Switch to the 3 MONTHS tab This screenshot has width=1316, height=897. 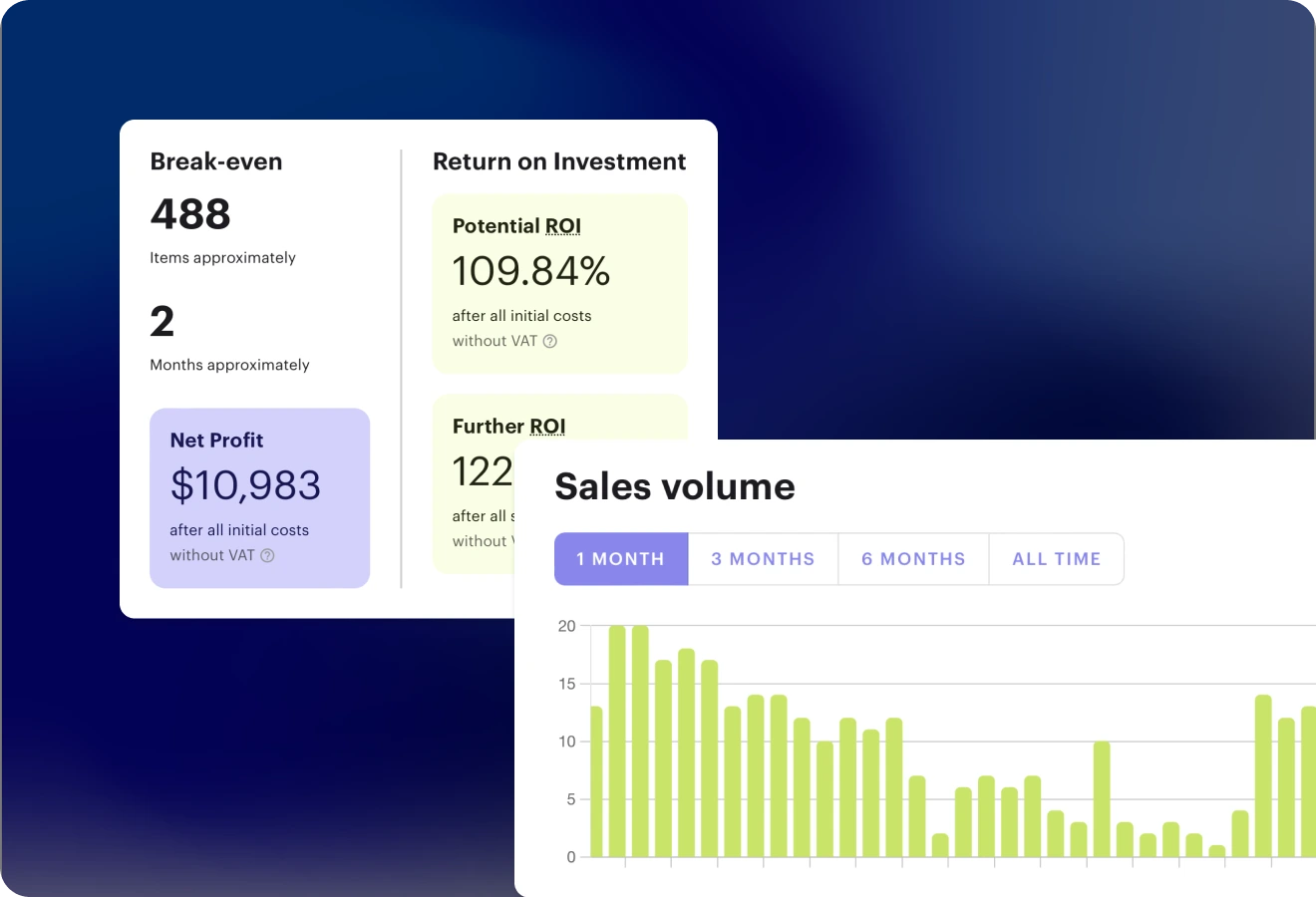[x=763, y=559]
